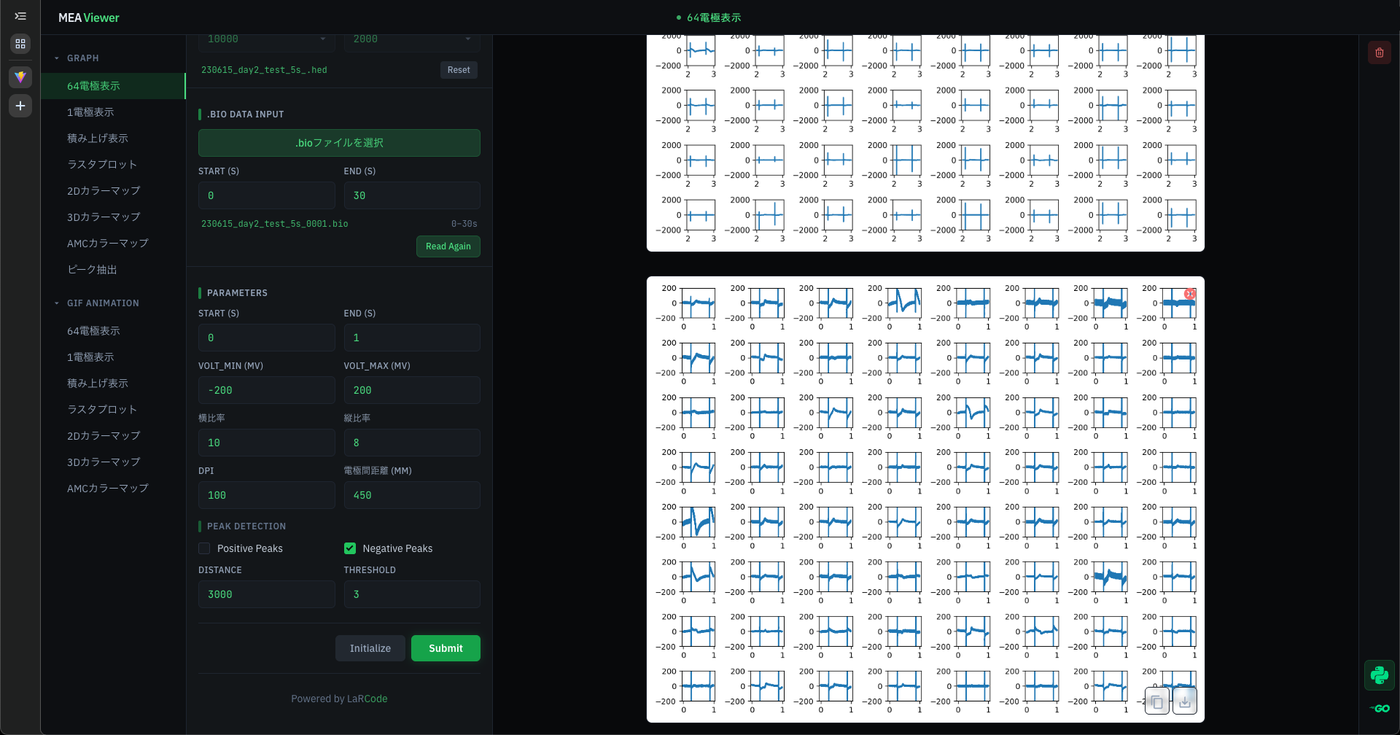Viewport: 1400px width, 735px height.
Task: Click the Powered by LaRCode text
Action: tap(339, 699)
